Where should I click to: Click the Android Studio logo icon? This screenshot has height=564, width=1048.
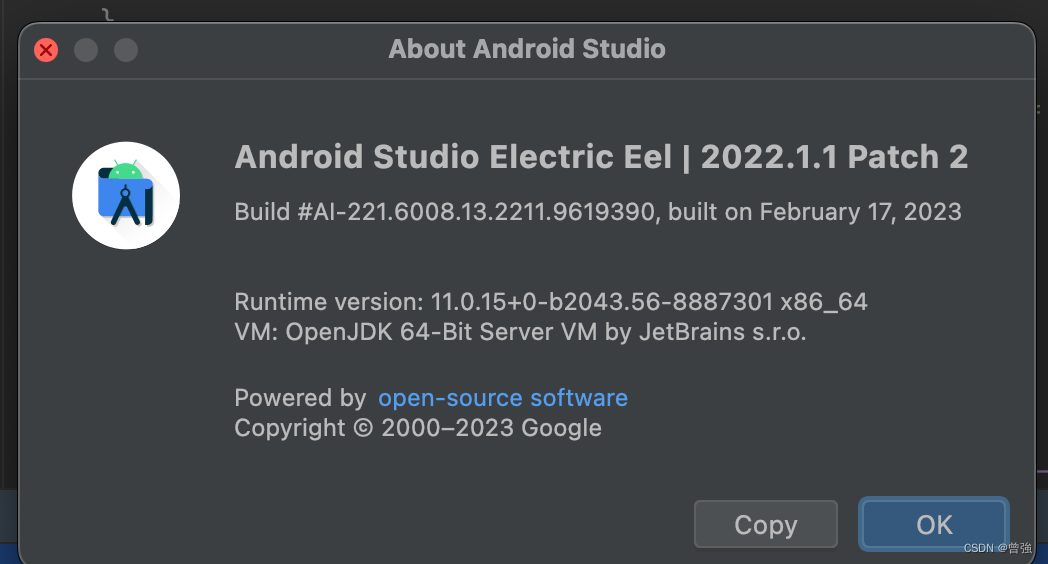point(126,195)
